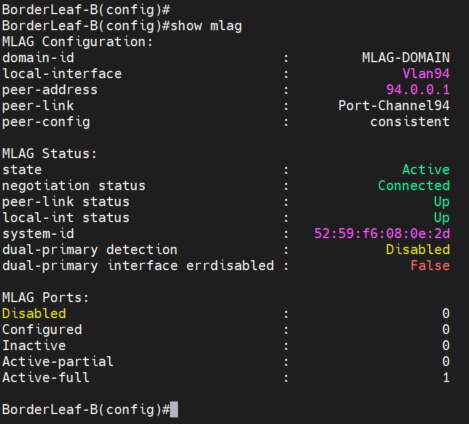Select the MLAG-DOMAIN value
469x424 pixels.
point(406,58)
